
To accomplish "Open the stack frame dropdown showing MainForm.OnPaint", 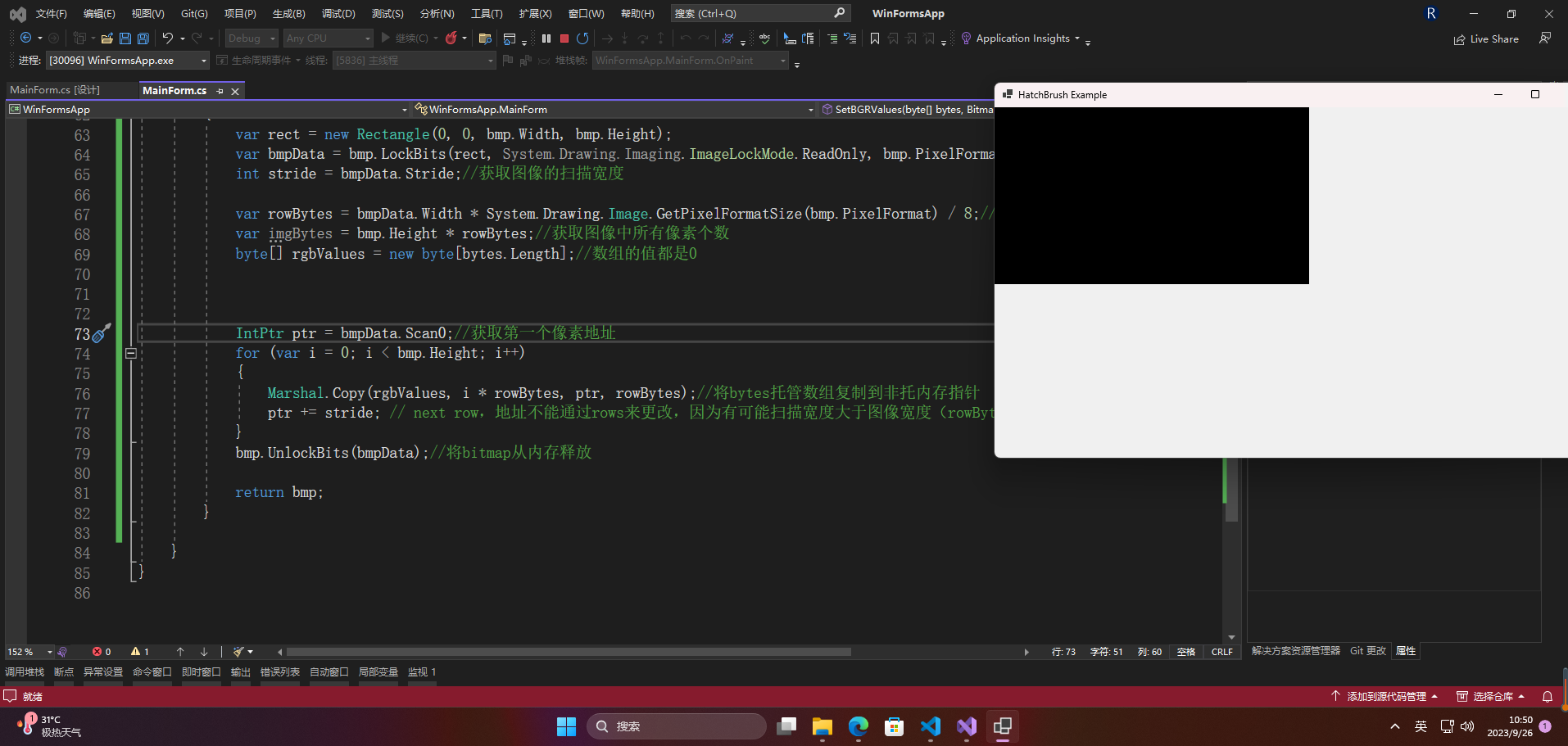I will [x=691, y=61].
